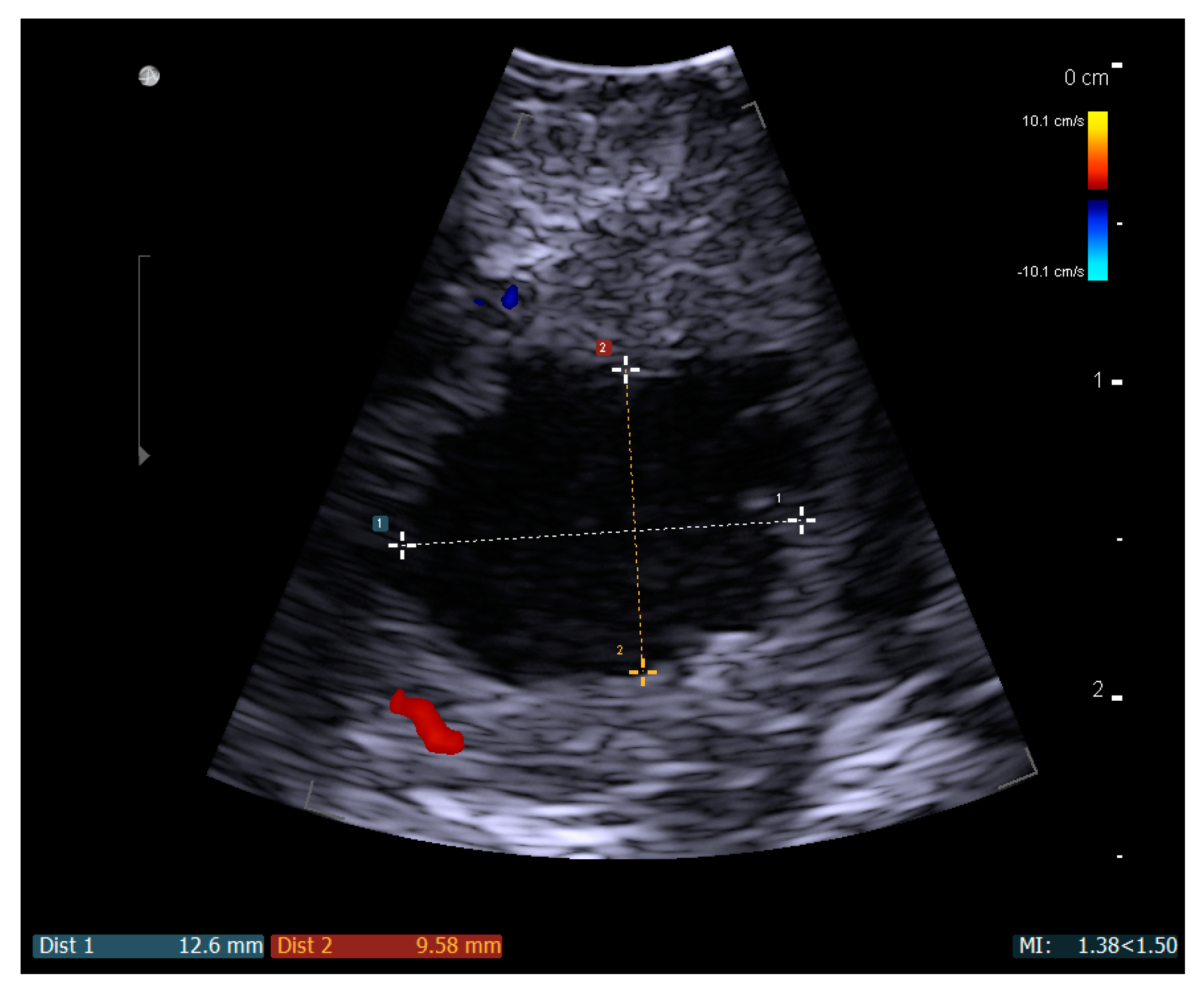The image size is (1204, 989).
Task: Select the top caliper of Dist 2
Action: coord(626,370)
